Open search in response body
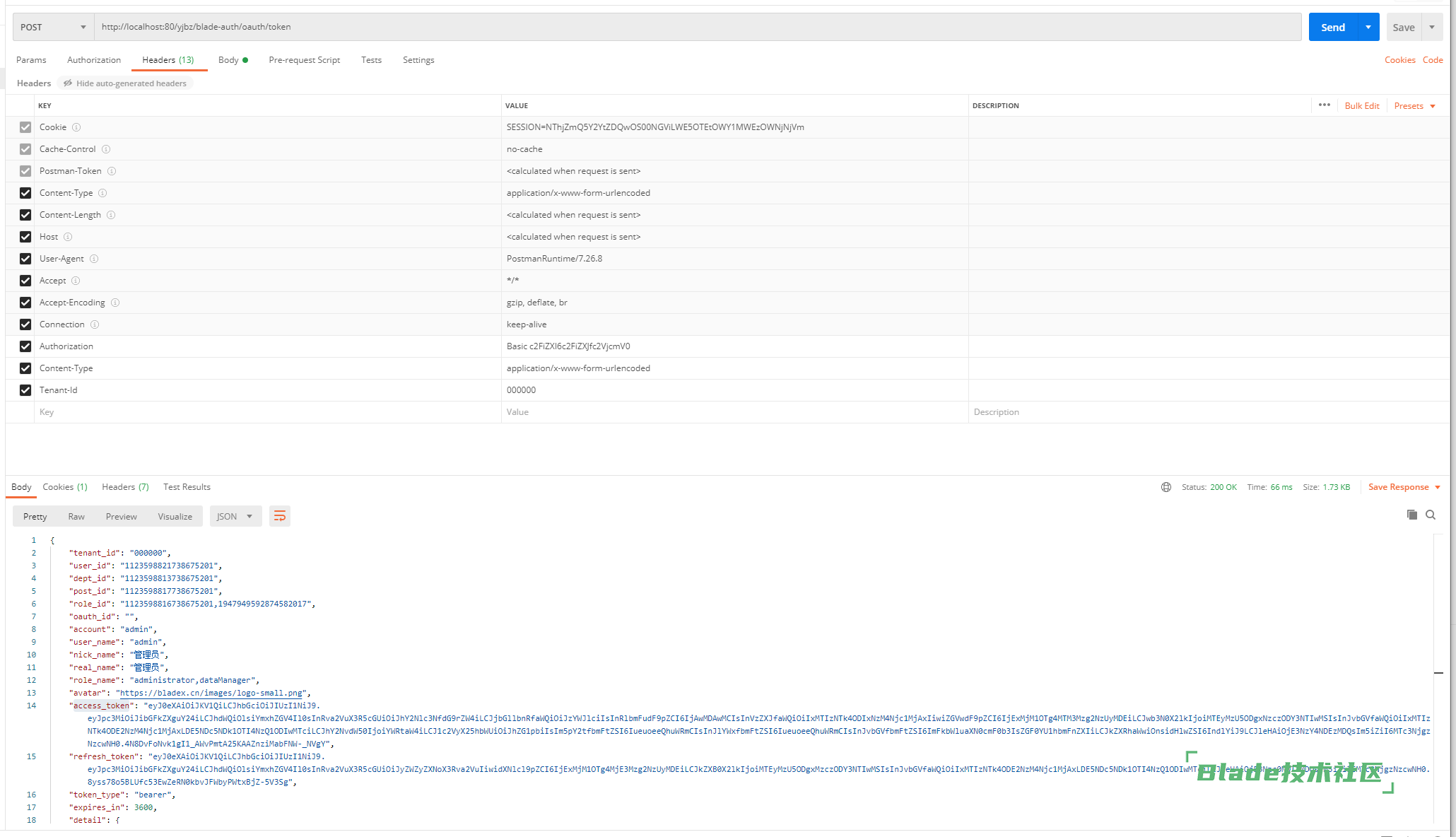Image resolution: width=1456 pixels, height=837 pixels. click(1431, 515)
